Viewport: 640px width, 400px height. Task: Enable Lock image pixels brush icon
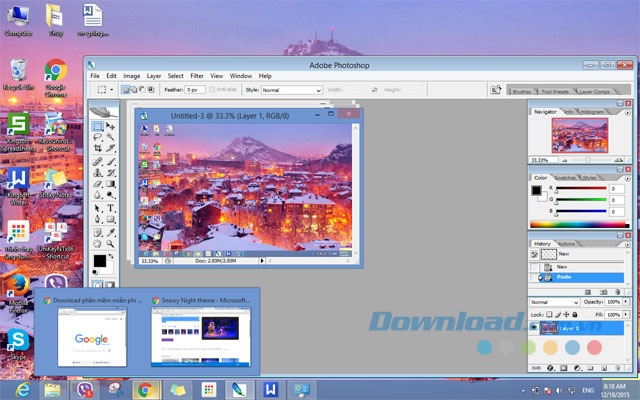(x=558, y=315)
